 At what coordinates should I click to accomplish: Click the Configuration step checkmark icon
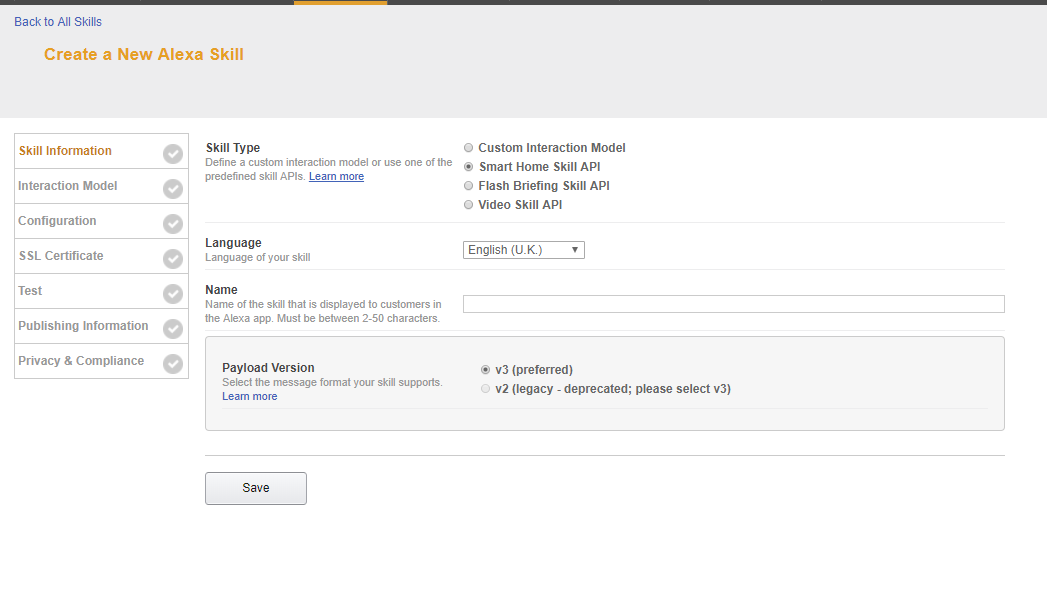pyautogui.click(x=173, y=224)
